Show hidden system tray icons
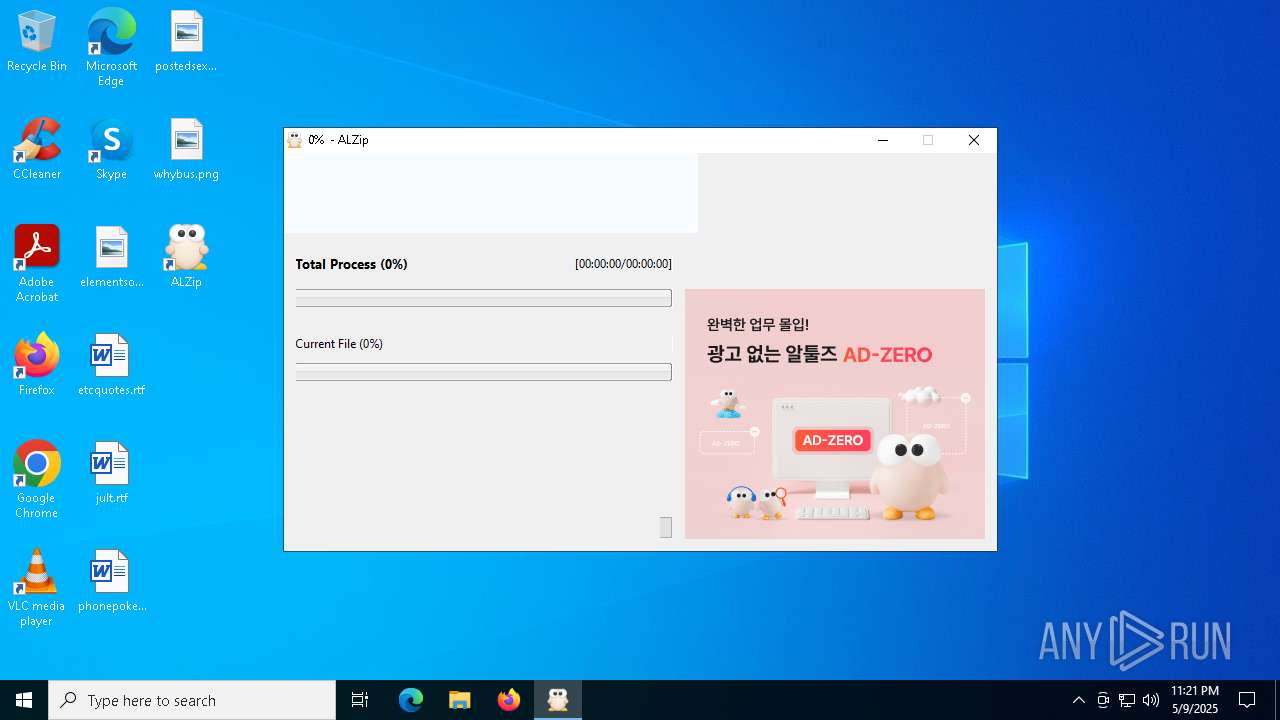1280x720 pixels. [1079, 700]
